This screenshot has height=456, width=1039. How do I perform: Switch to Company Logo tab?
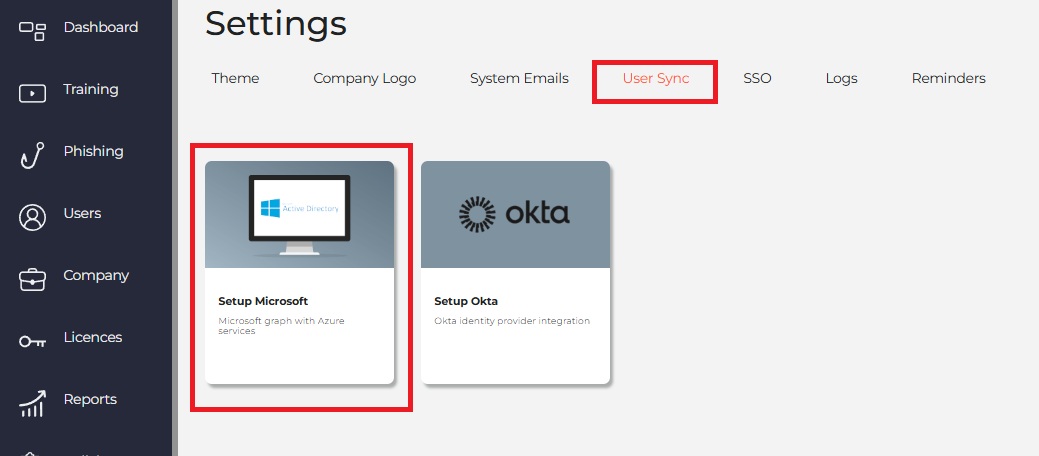coord(364,79)
